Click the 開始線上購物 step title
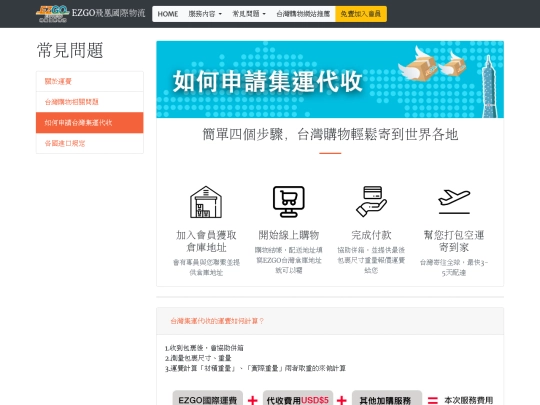 coord(289,235)
